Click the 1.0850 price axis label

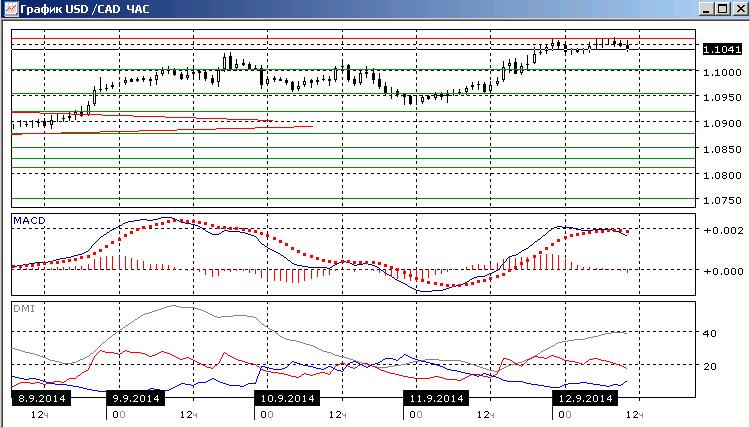point(722,149)
